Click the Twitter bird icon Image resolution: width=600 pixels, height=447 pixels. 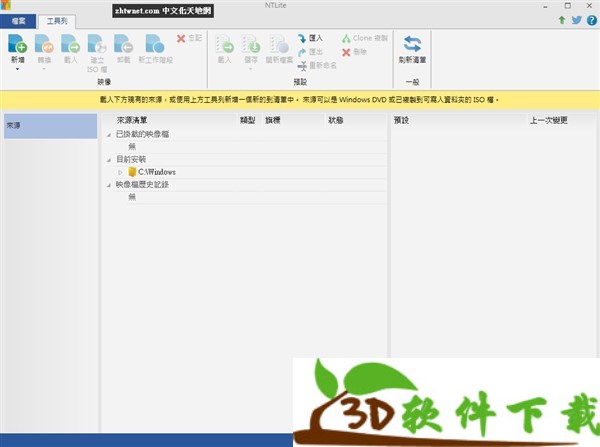(x=577, y=20)
